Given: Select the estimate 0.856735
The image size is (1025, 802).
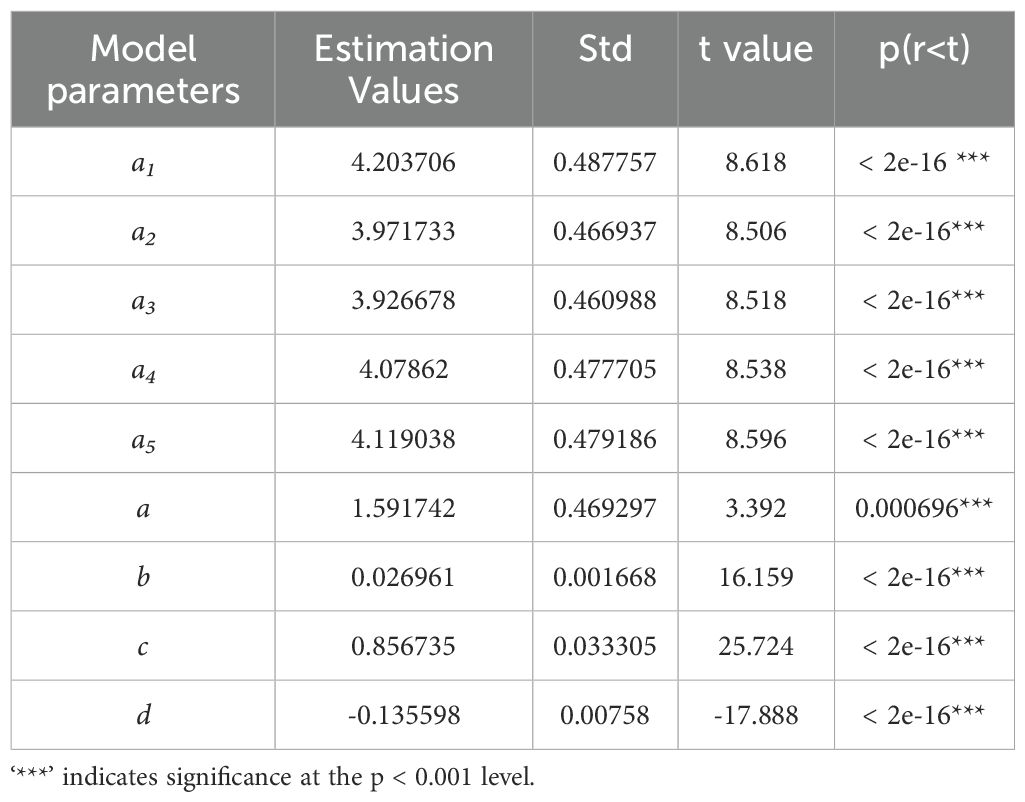Looking at the screenshot, I should (x=403, y=646).
